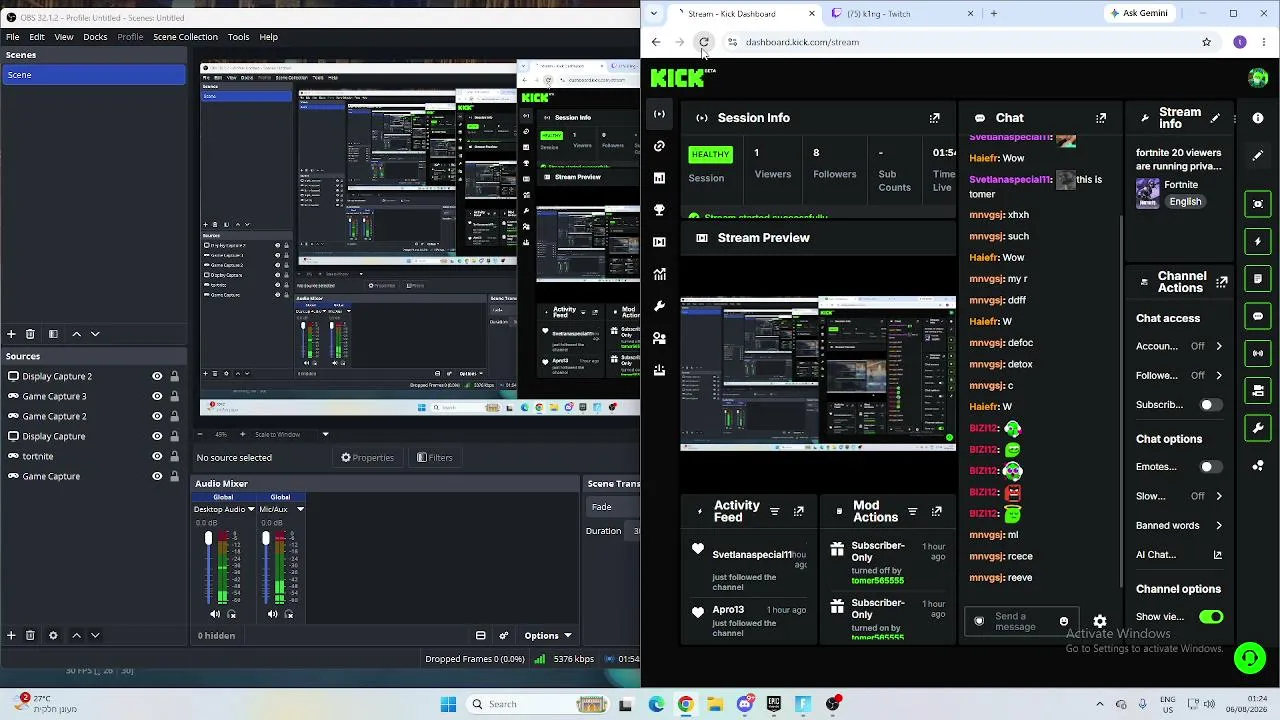
Task: Turn off Show viewer count switch
Action: [1211, 617]
